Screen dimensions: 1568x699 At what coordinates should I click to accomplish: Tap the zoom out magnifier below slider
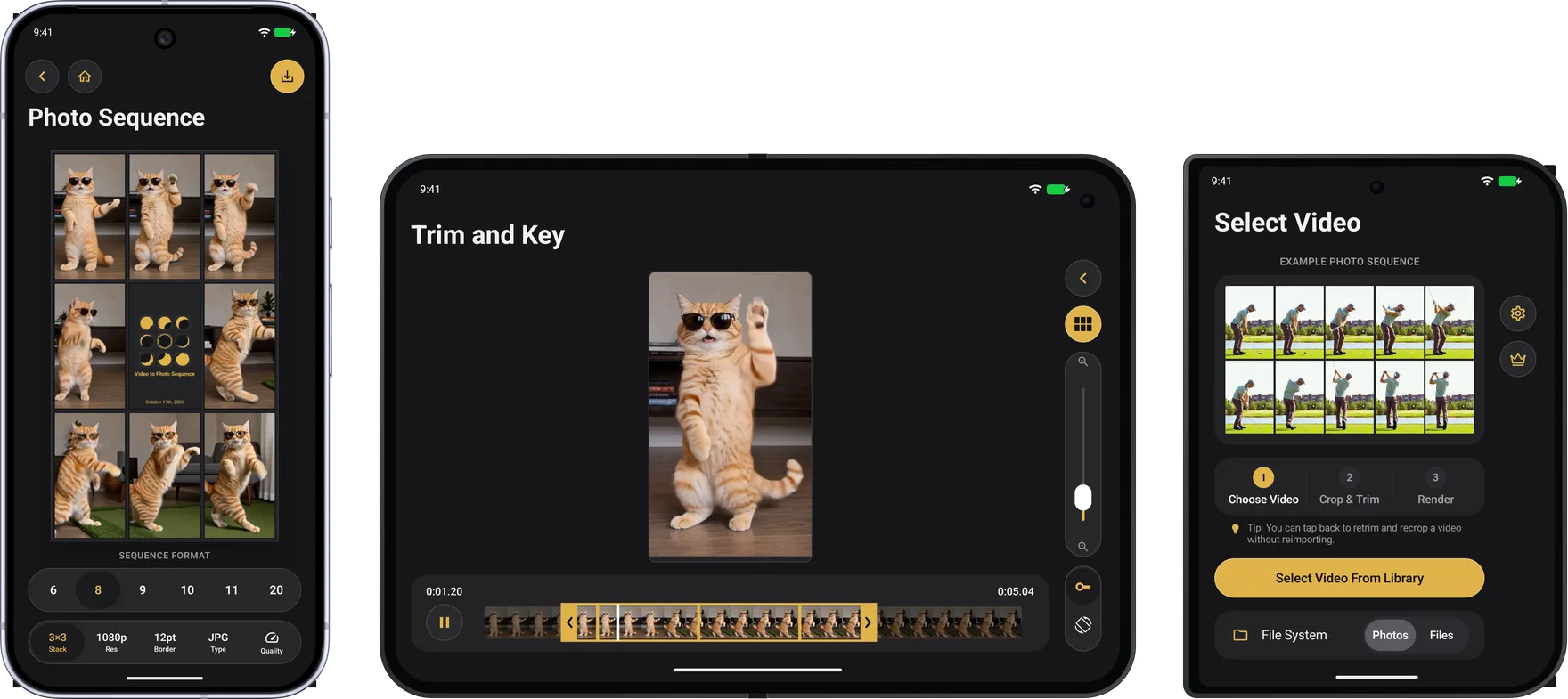[x=1082, y=547]
